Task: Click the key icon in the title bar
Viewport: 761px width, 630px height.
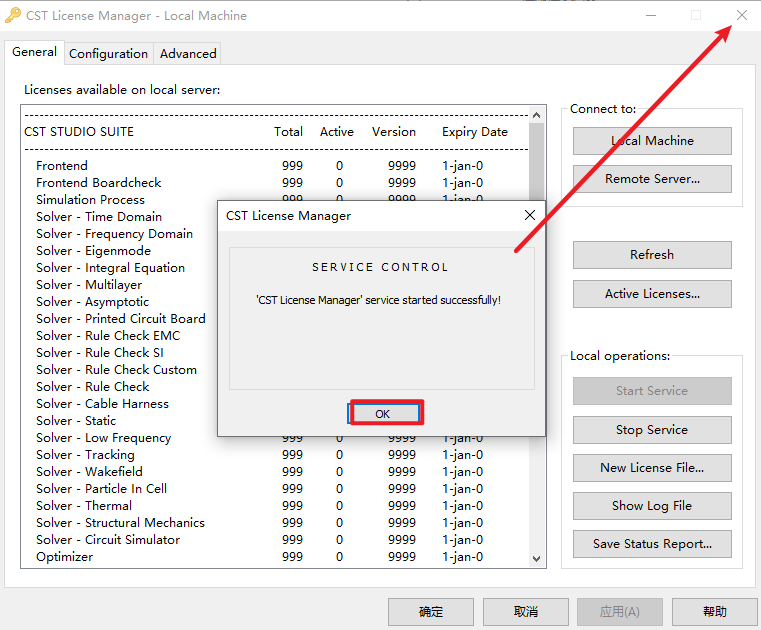Action: (13, 16)
